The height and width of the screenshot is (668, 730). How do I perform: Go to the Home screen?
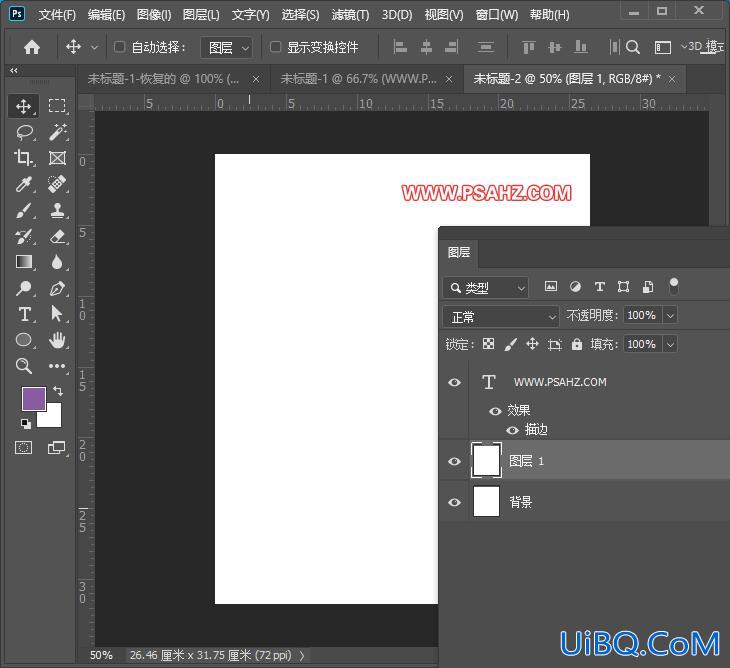pos(32,47)
